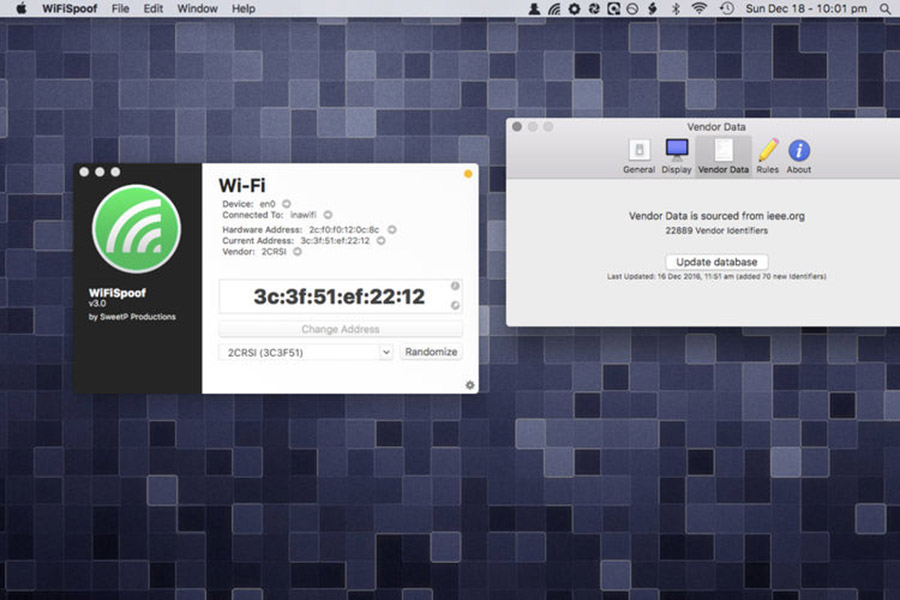Click the text Vendor Data is sourced from ieee.org
The width and height of the screenshot is (900, 600).
716,216
